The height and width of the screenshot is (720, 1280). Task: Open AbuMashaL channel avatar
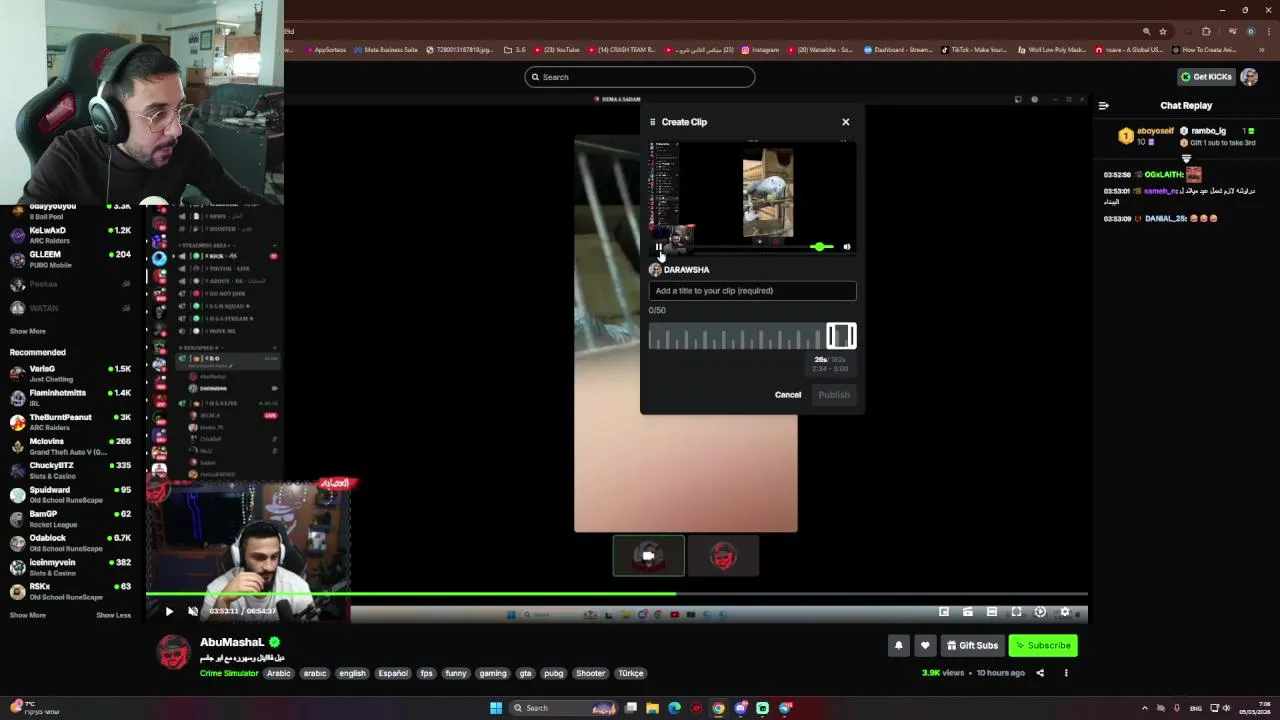click(173, 652)
